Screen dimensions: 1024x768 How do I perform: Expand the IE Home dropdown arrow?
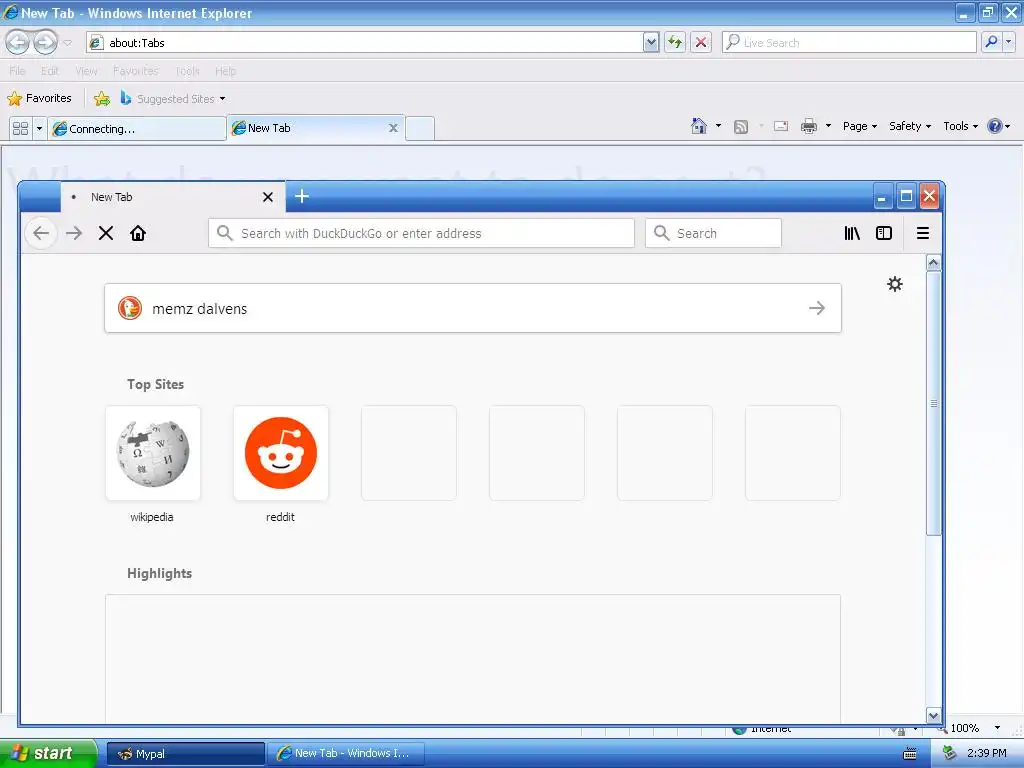point(718,126)
